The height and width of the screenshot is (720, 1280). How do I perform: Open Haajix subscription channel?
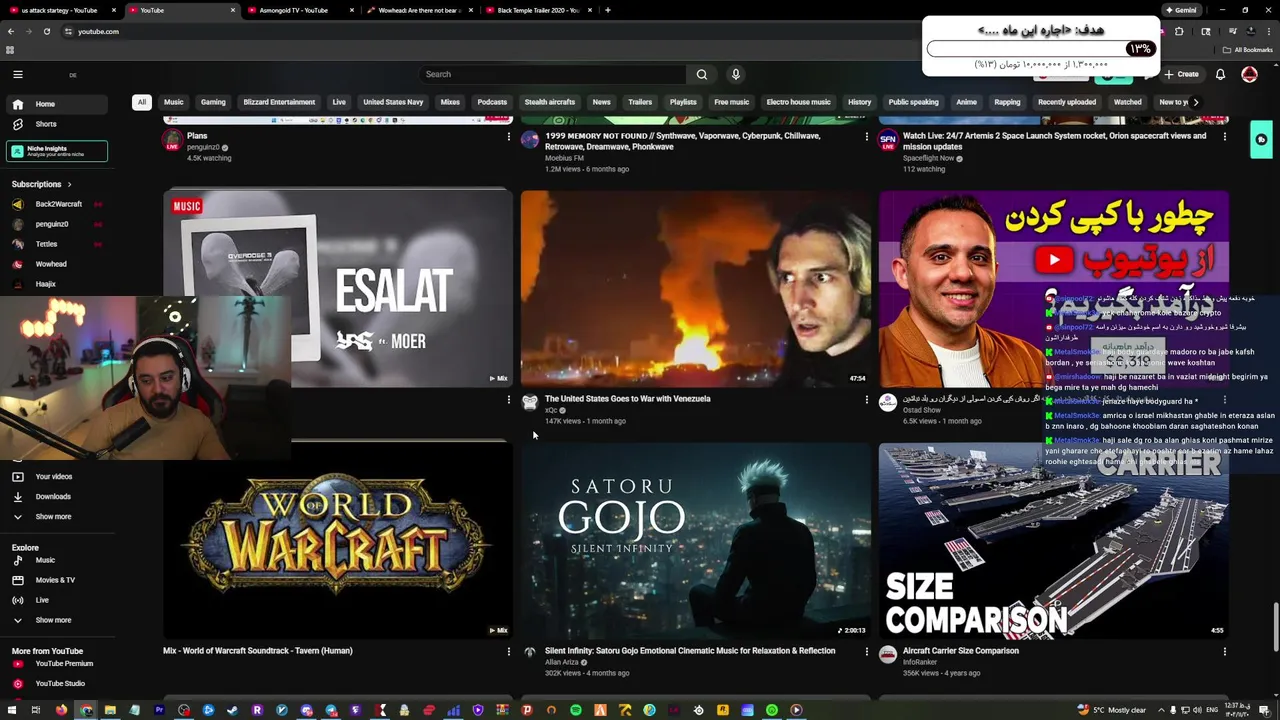(x=58, y=284)
